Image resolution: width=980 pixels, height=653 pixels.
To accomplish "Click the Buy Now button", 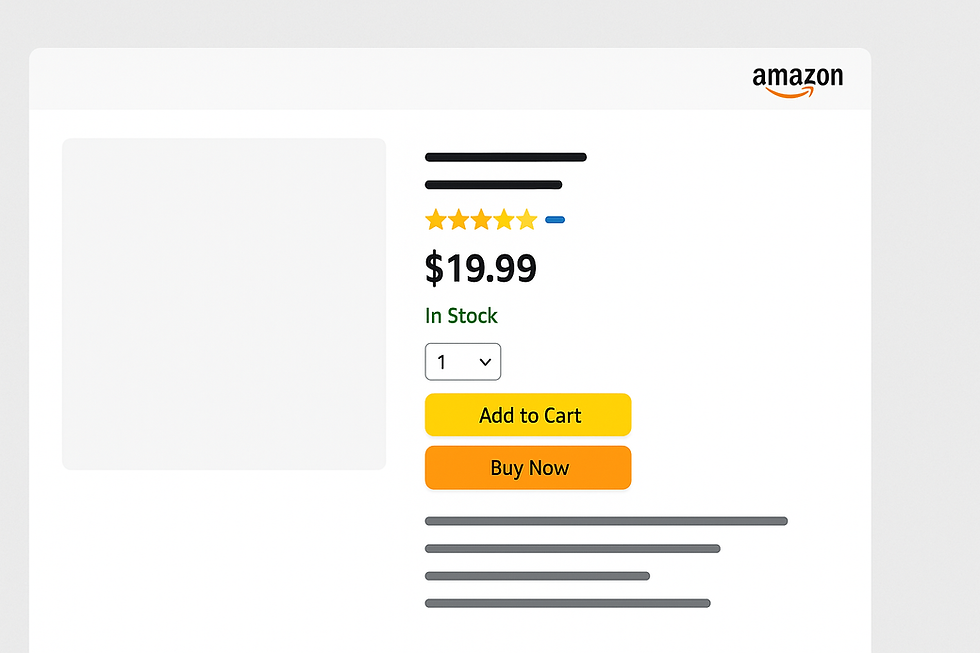I will [x=528, y=467].
